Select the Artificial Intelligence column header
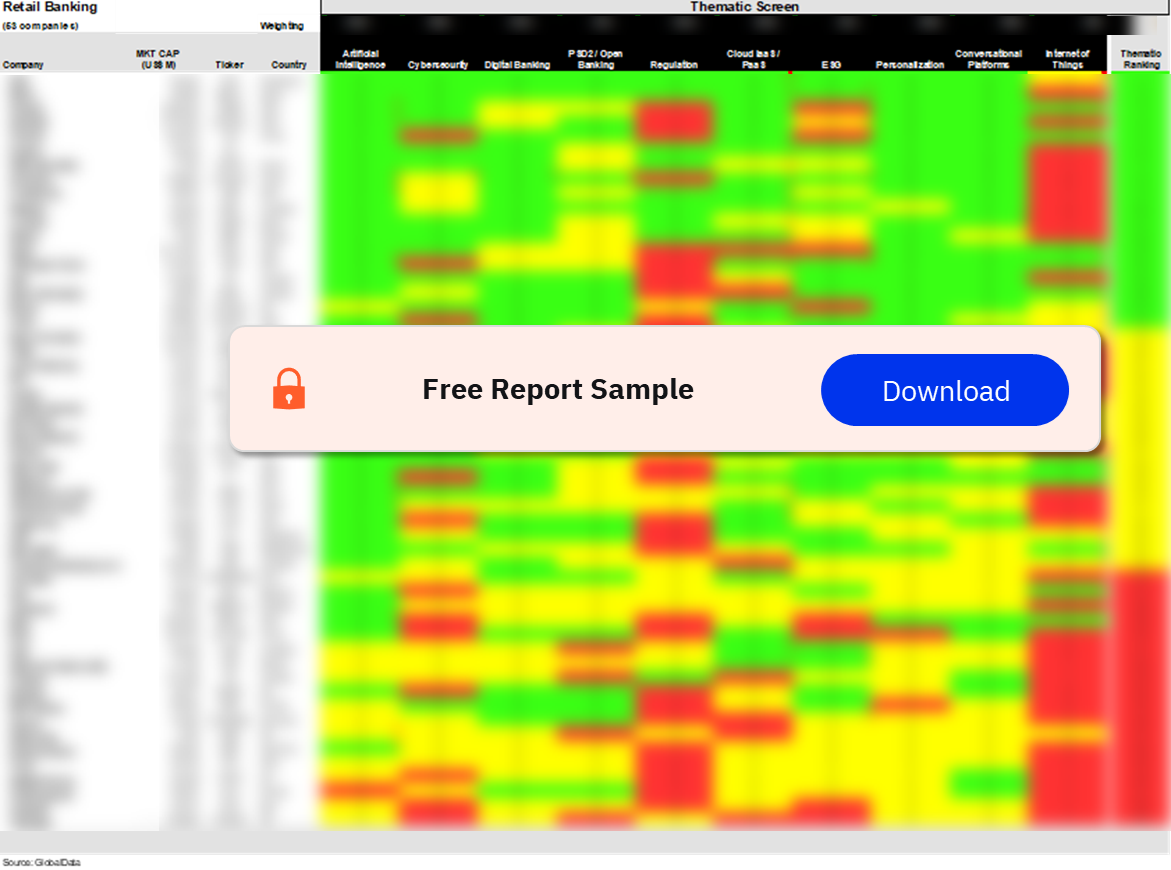1171x870 pixels. pyautogui.click(x=361, y=59)
